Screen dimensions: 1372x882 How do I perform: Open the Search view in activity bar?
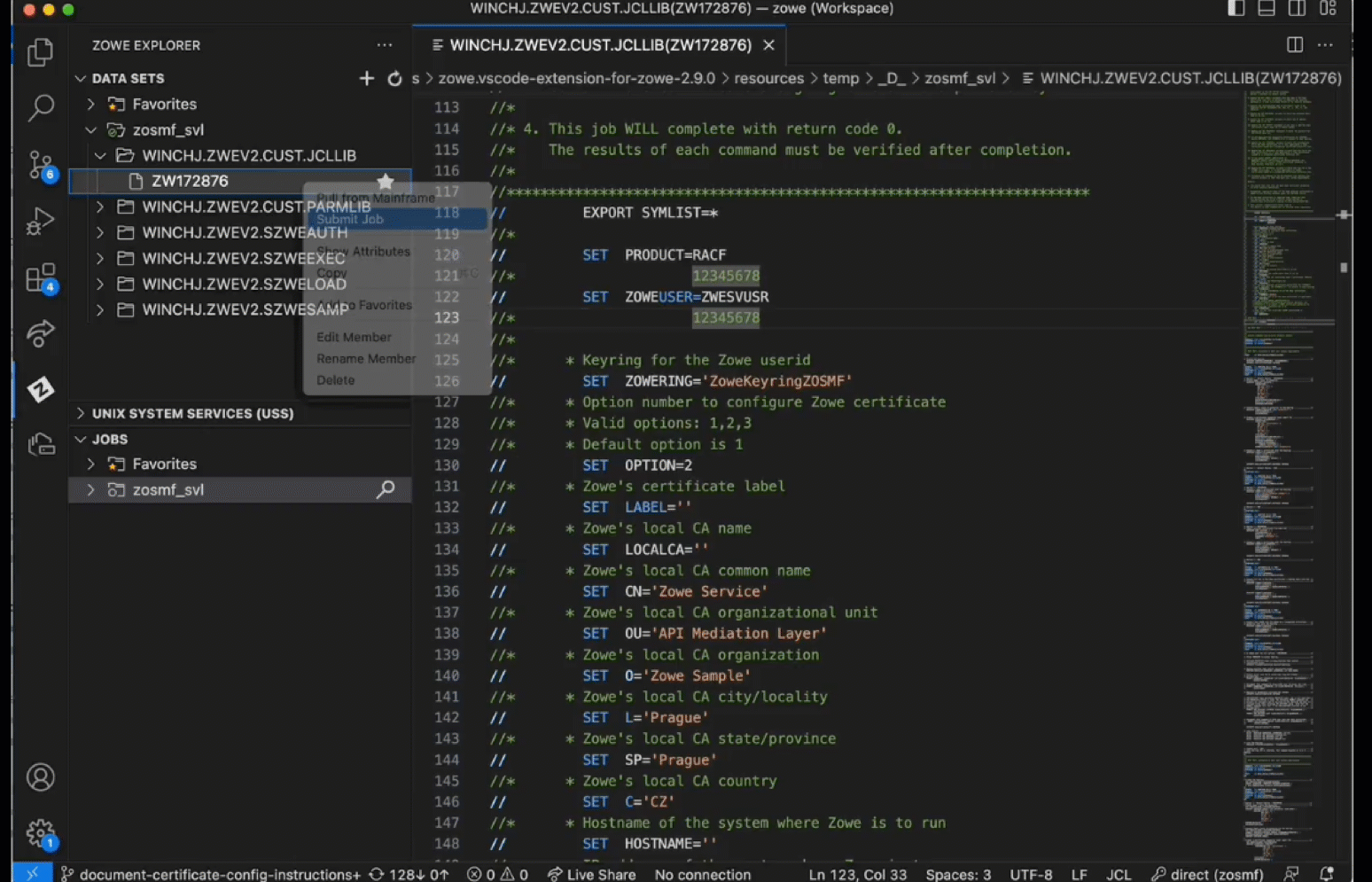[x=40, y=108]
